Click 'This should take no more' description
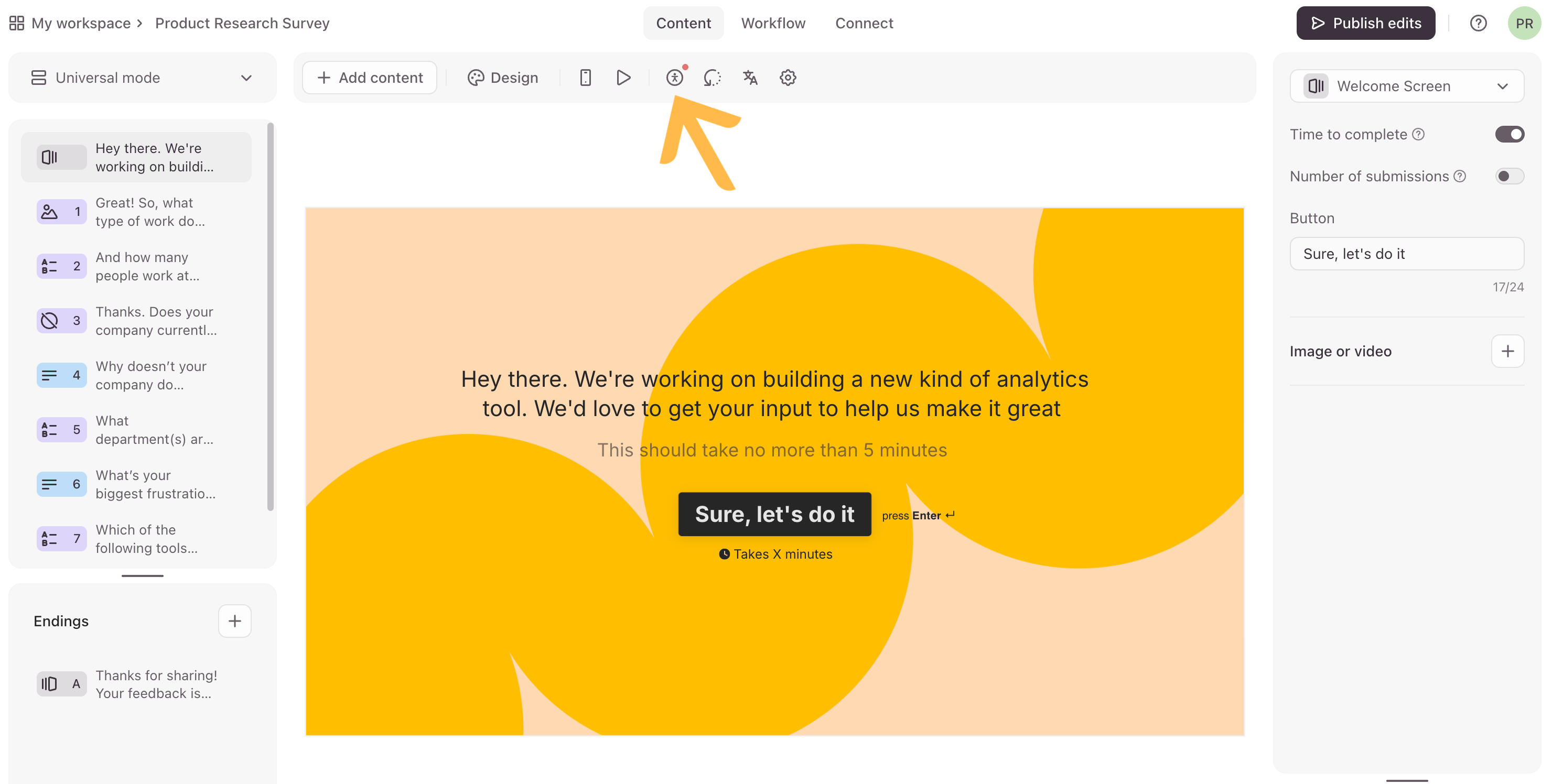This screenshot has height=784, width=1552. [772, 450]
